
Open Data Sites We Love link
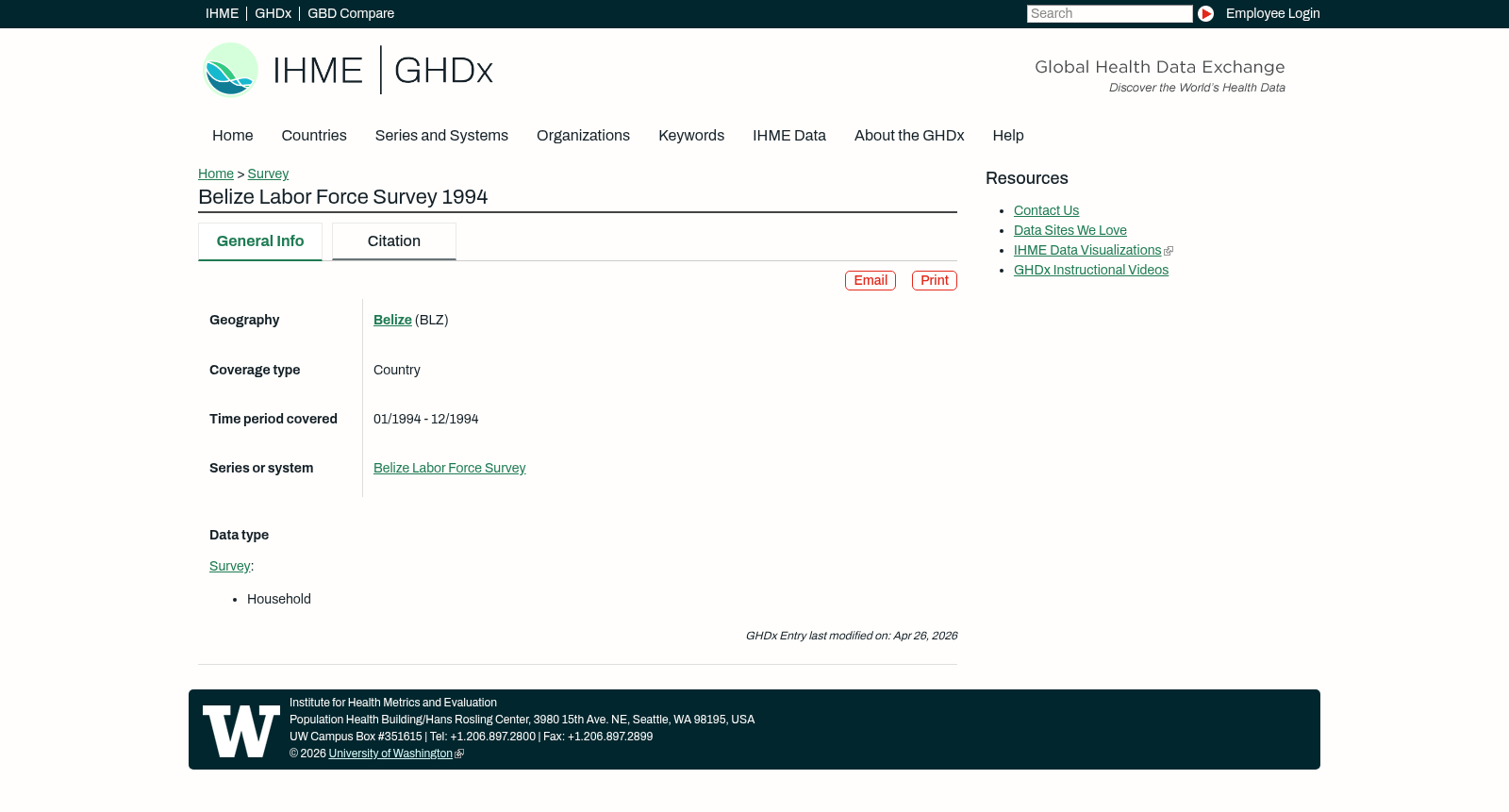[1070, 231]
